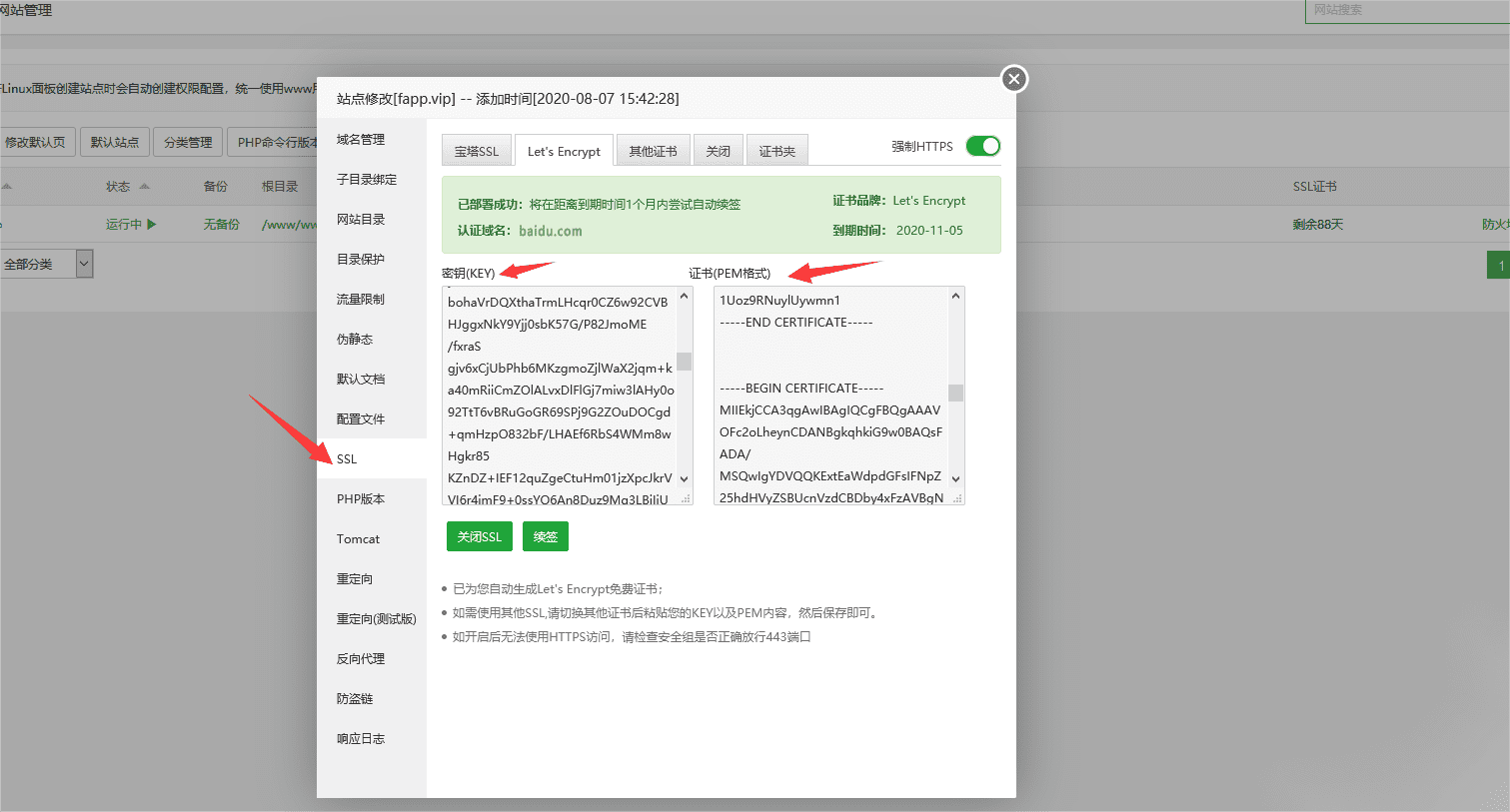Click the 关闭SSL button

click(479, 536)
